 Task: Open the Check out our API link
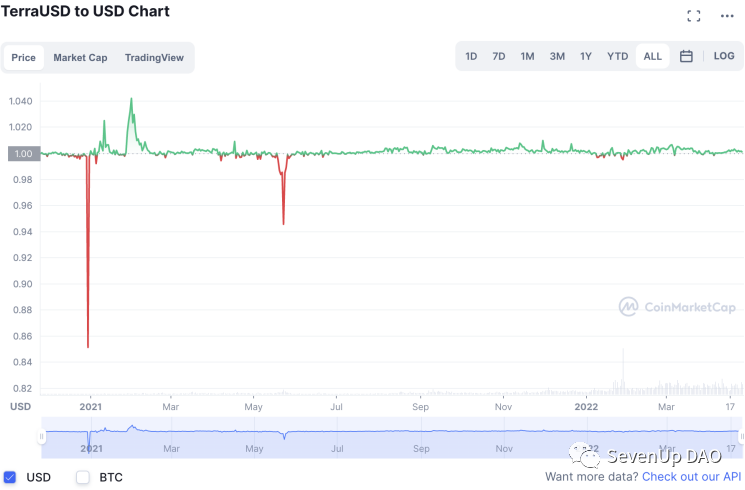coord(691,477)
